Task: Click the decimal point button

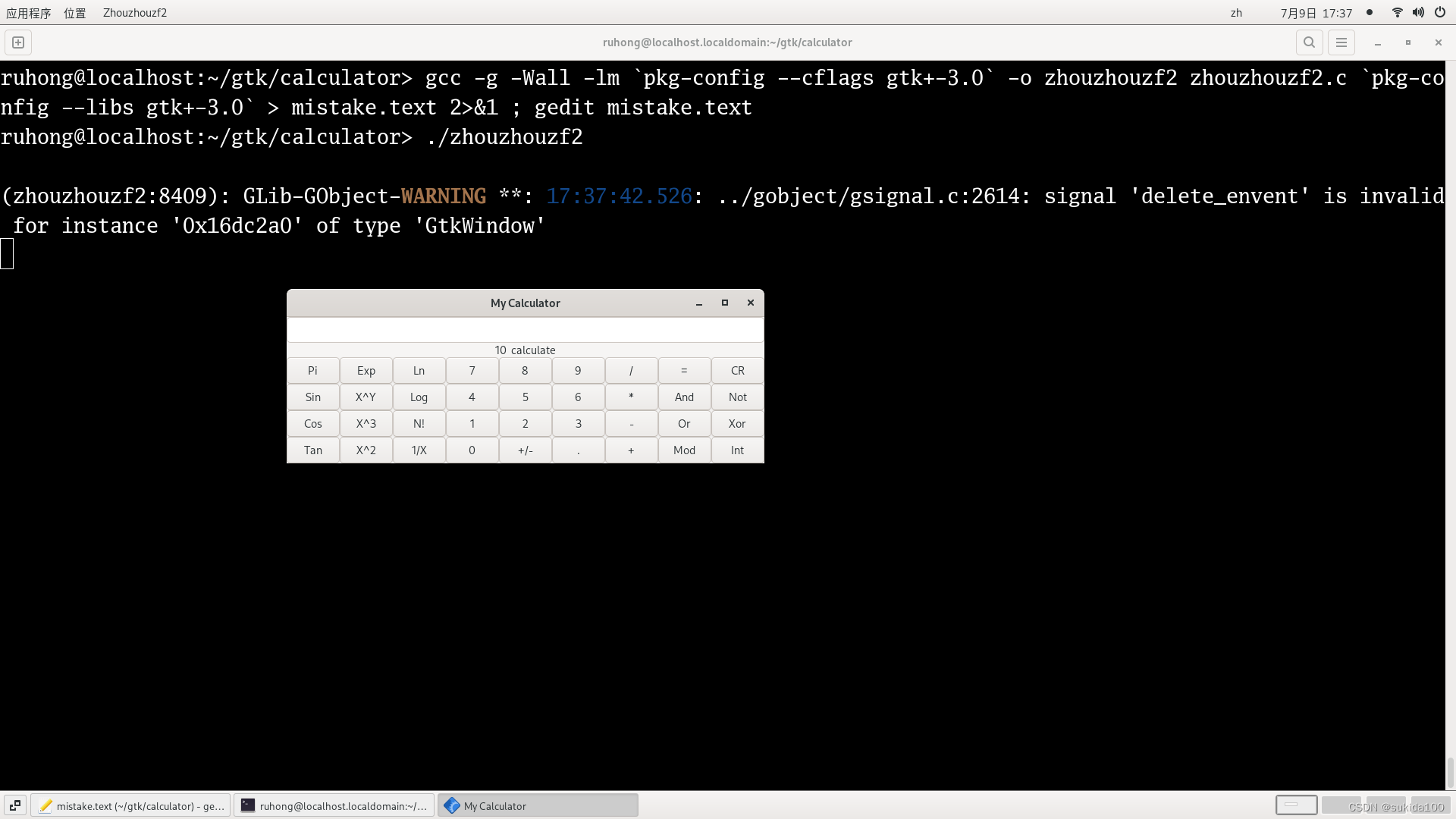Action: pyautogui.click(x=579, y=450)
